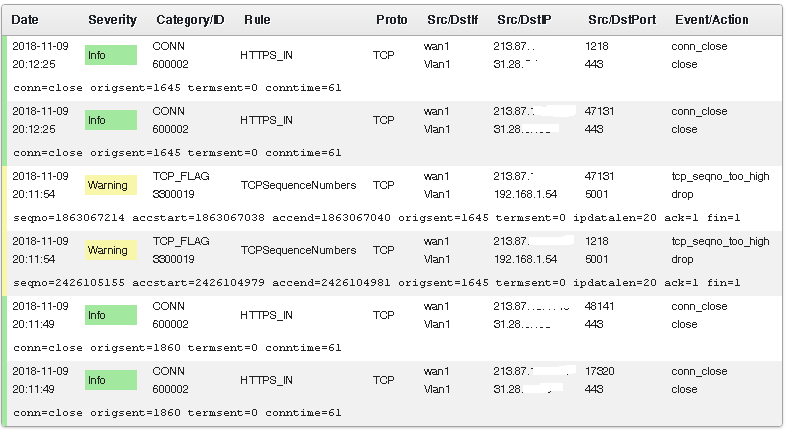Click the Date column header

point(25,20)
